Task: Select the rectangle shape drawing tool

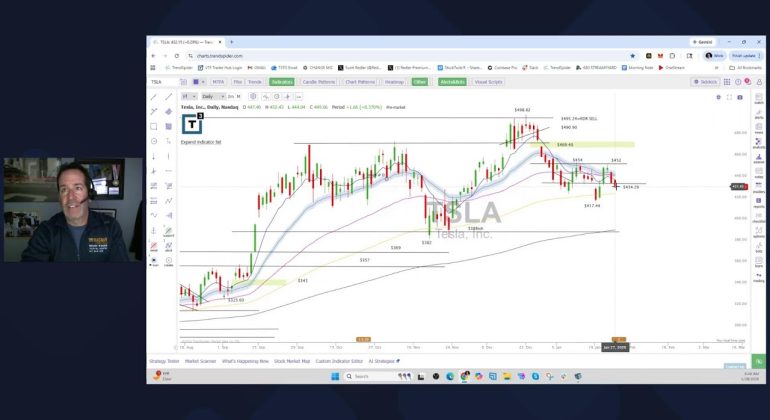Action: pos(154,127)
